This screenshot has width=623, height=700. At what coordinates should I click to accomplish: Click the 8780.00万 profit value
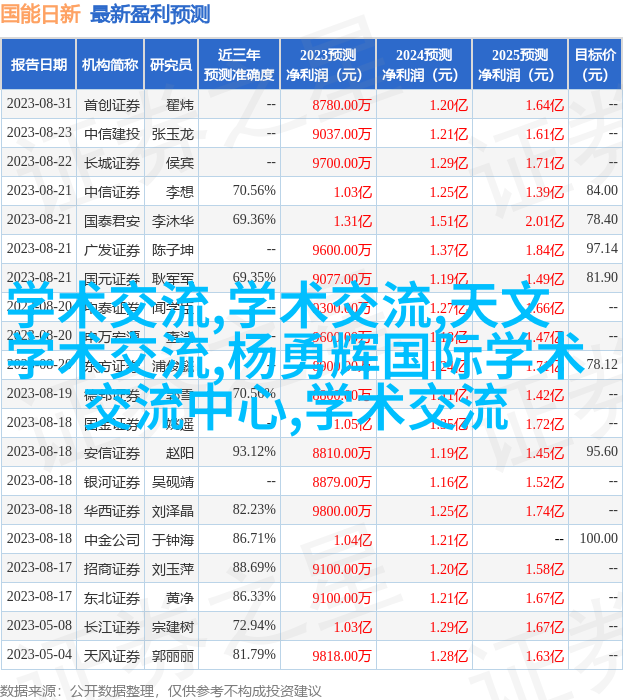341,105
